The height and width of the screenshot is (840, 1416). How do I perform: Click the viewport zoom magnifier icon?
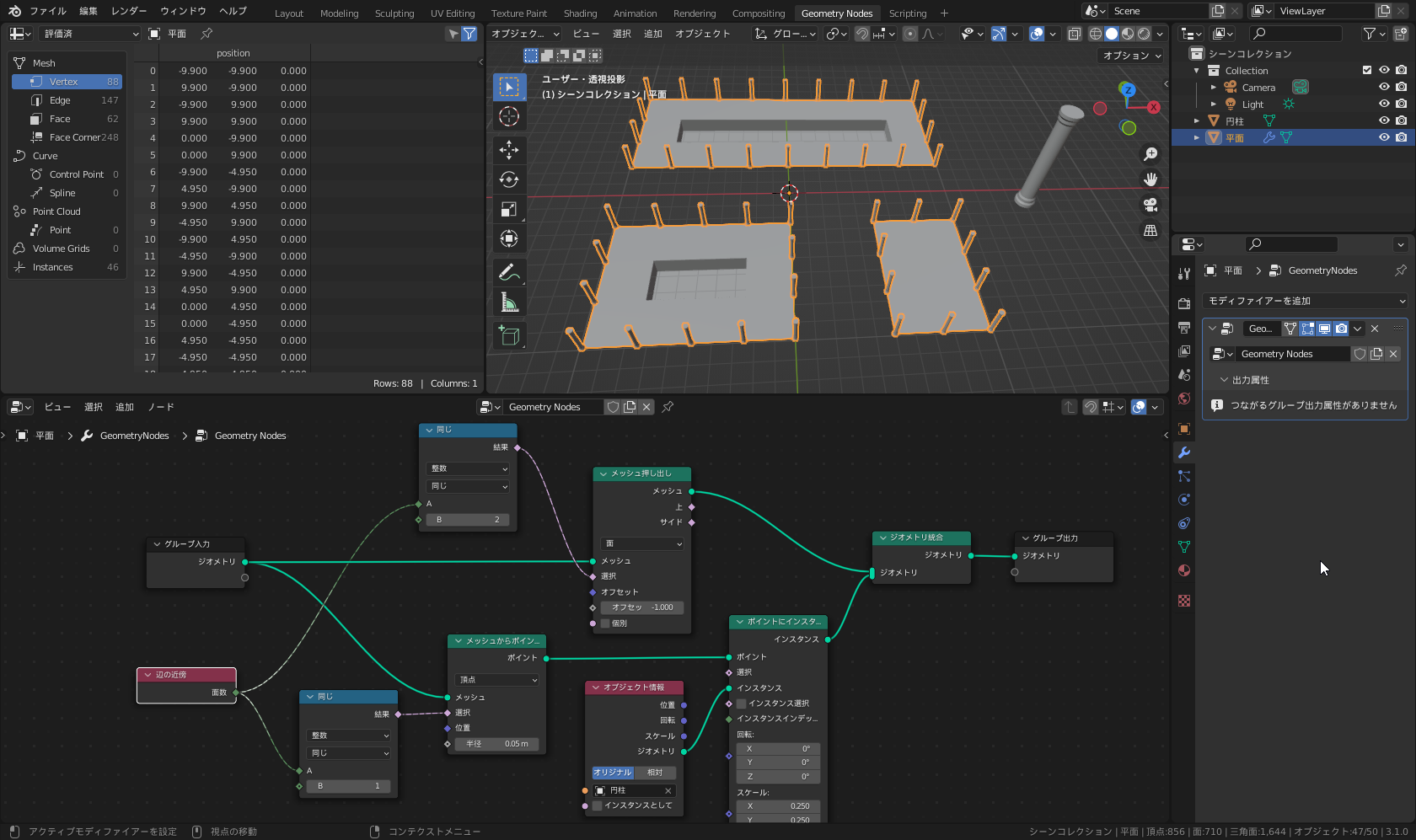(x=1150, y=154)
